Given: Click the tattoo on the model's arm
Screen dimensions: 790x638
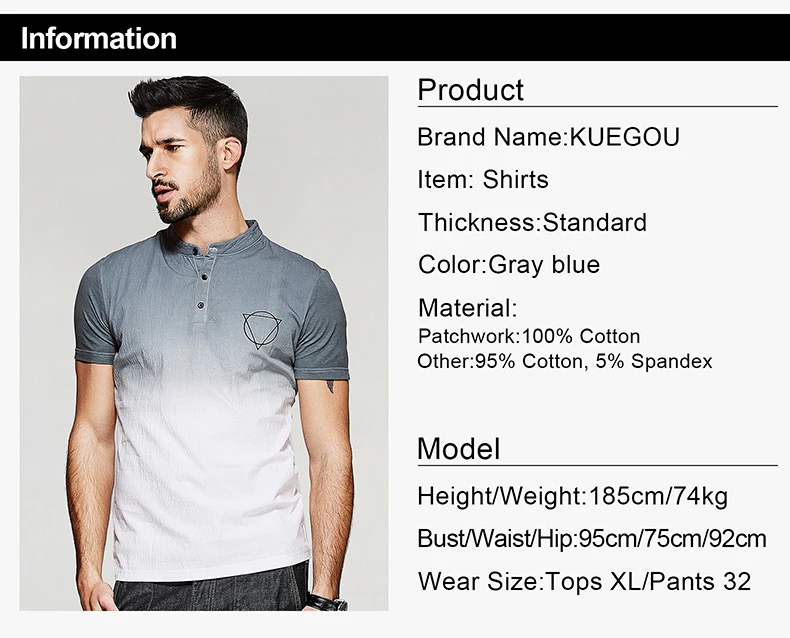Looking at the screenshot, I should point(331,387).
